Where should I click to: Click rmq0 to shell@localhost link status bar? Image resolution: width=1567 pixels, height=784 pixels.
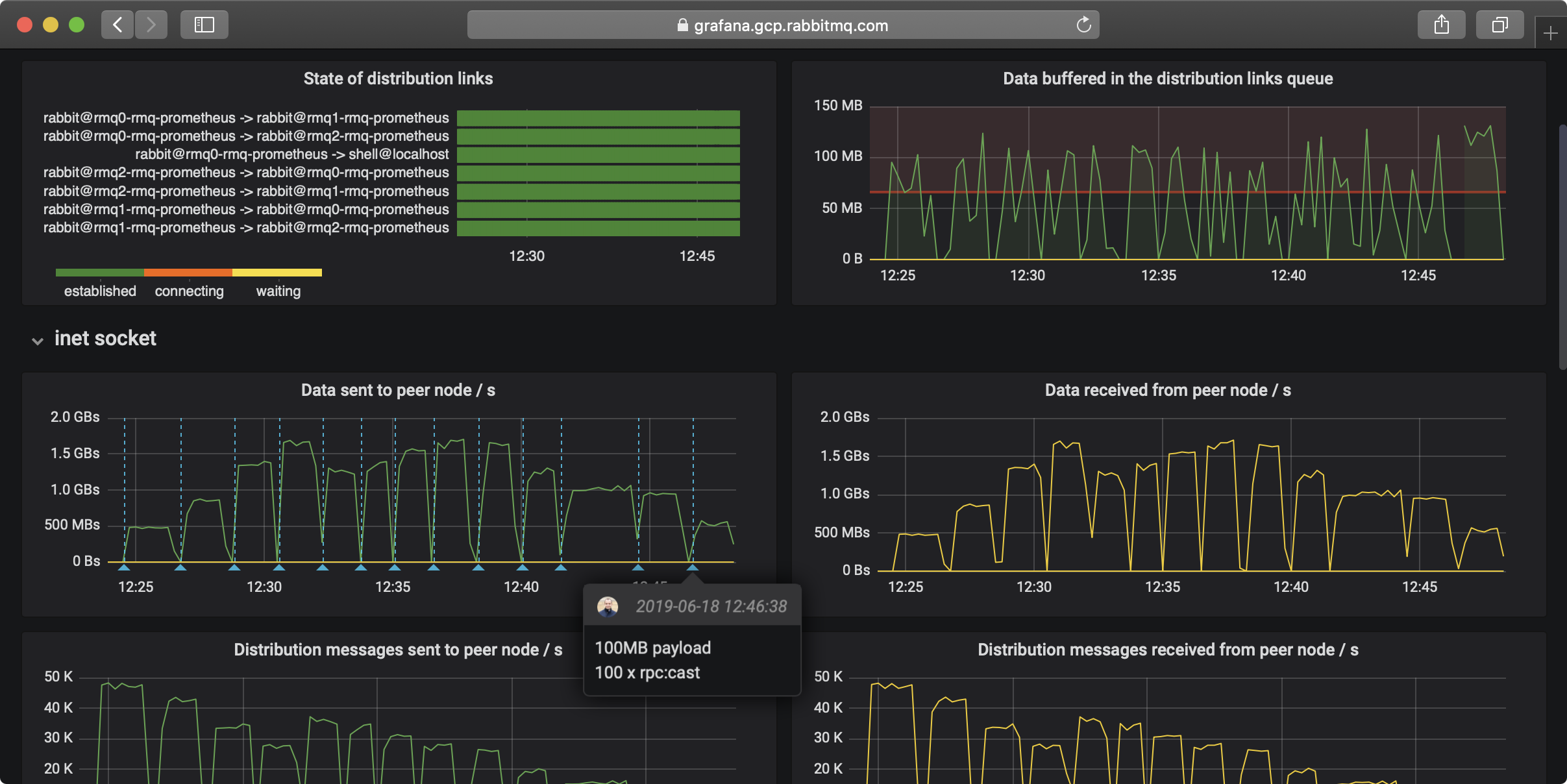[x=598, y=154]
